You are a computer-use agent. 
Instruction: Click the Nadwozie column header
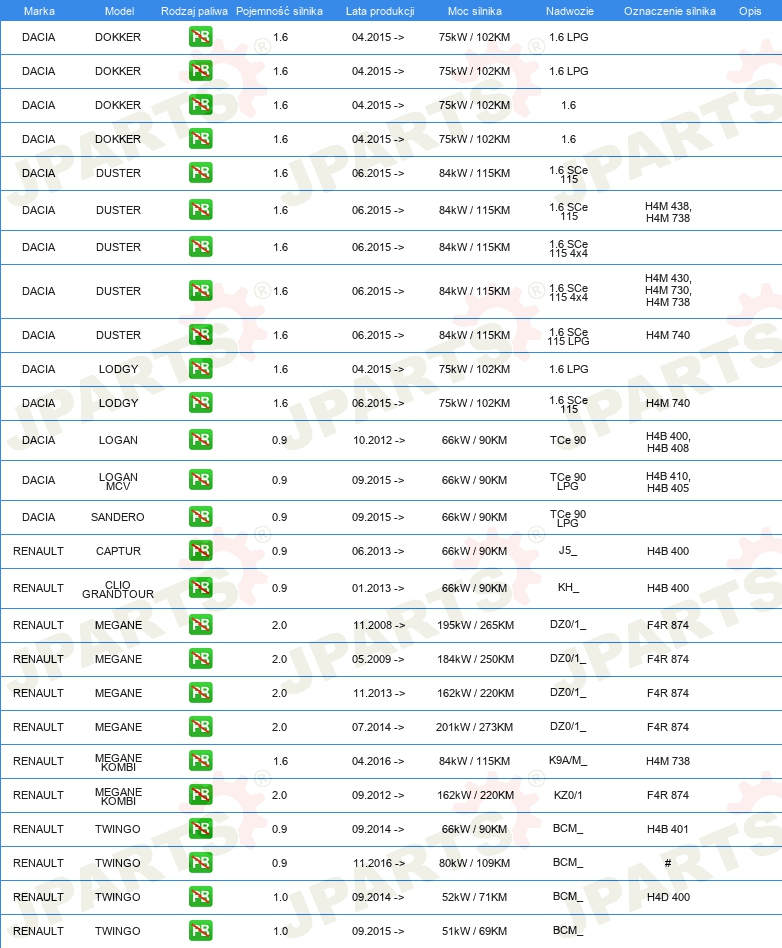tap(570, 11)
